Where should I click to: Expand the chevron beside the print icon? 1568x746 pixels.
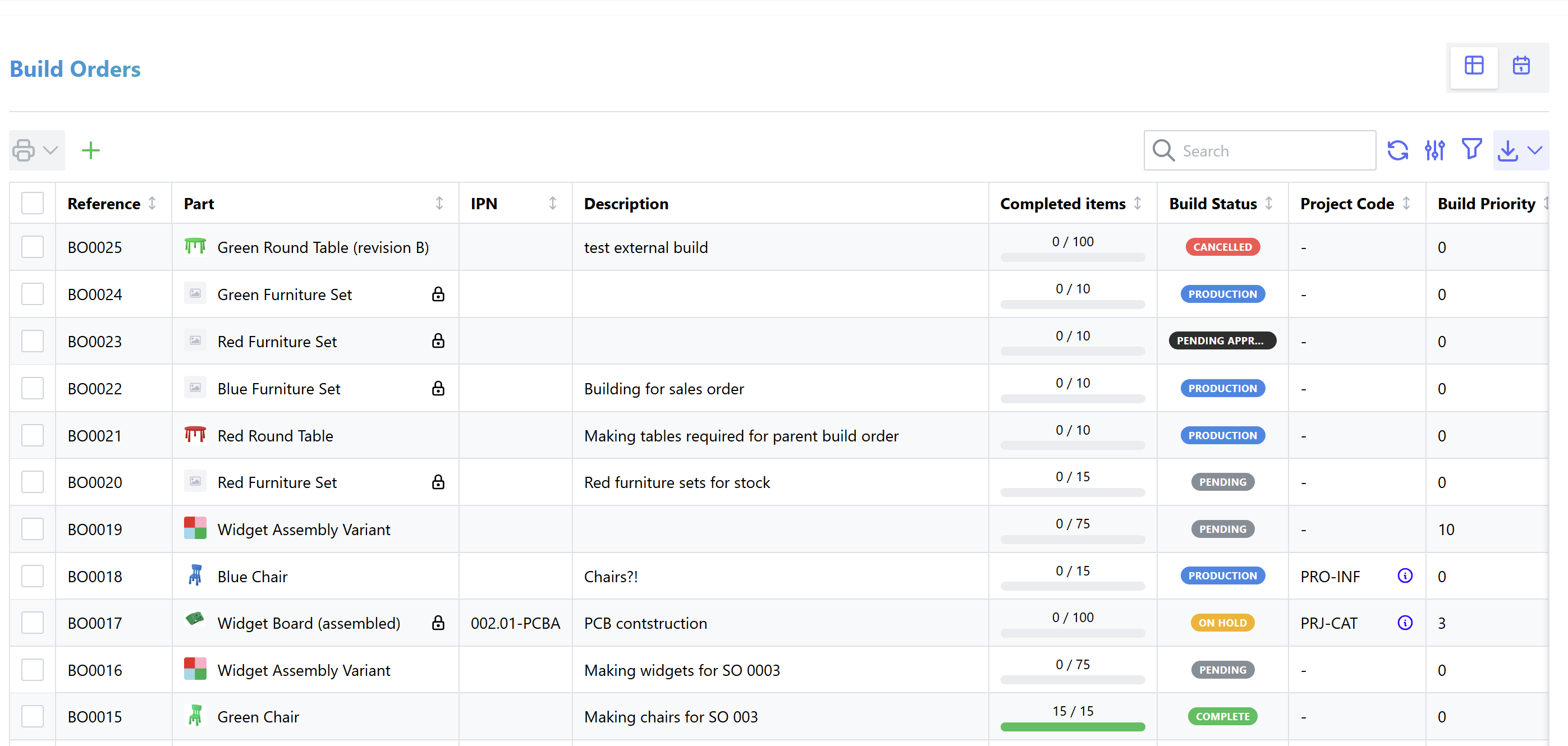(x=51, y=150)
